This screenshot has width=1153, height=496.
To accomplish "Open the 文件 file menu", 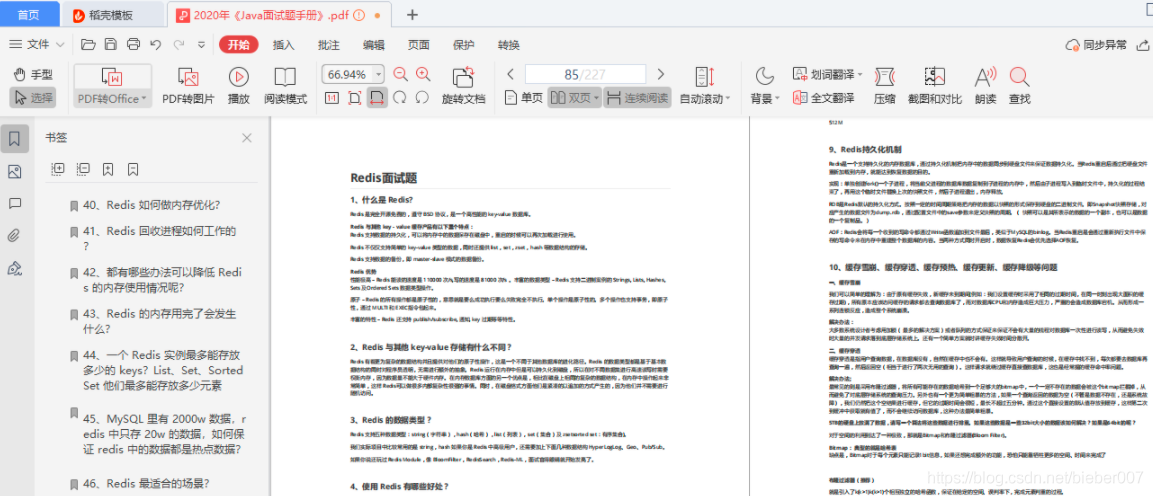I will [x=38, y=44].
